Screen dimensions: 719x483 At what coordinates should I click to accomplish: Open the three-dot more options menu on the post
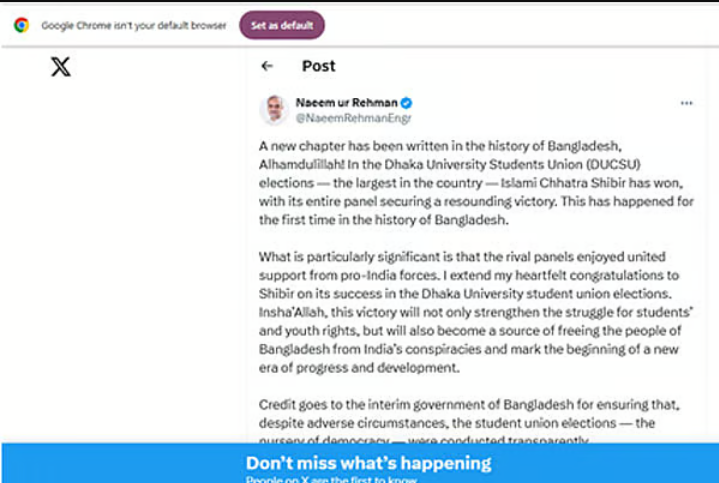click(686, 103)
